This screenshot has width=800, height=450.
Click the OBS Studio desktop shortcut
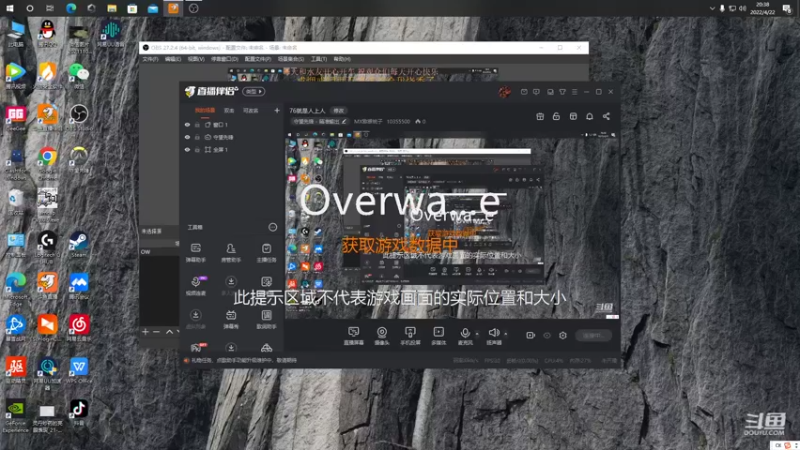click(x=79, y=117)
